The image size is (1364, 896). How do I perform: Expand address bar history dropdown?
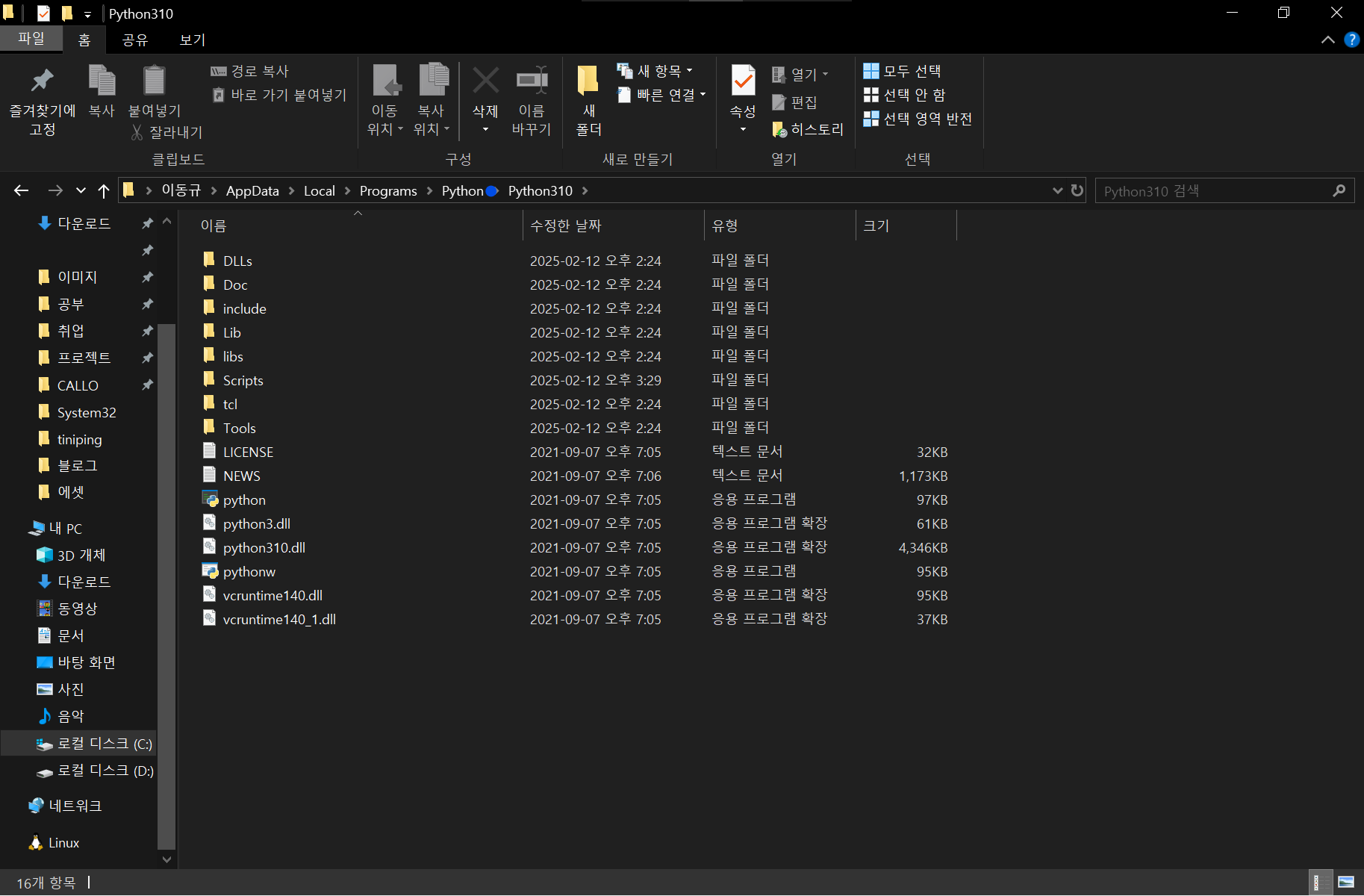(x=1057, y=190)
